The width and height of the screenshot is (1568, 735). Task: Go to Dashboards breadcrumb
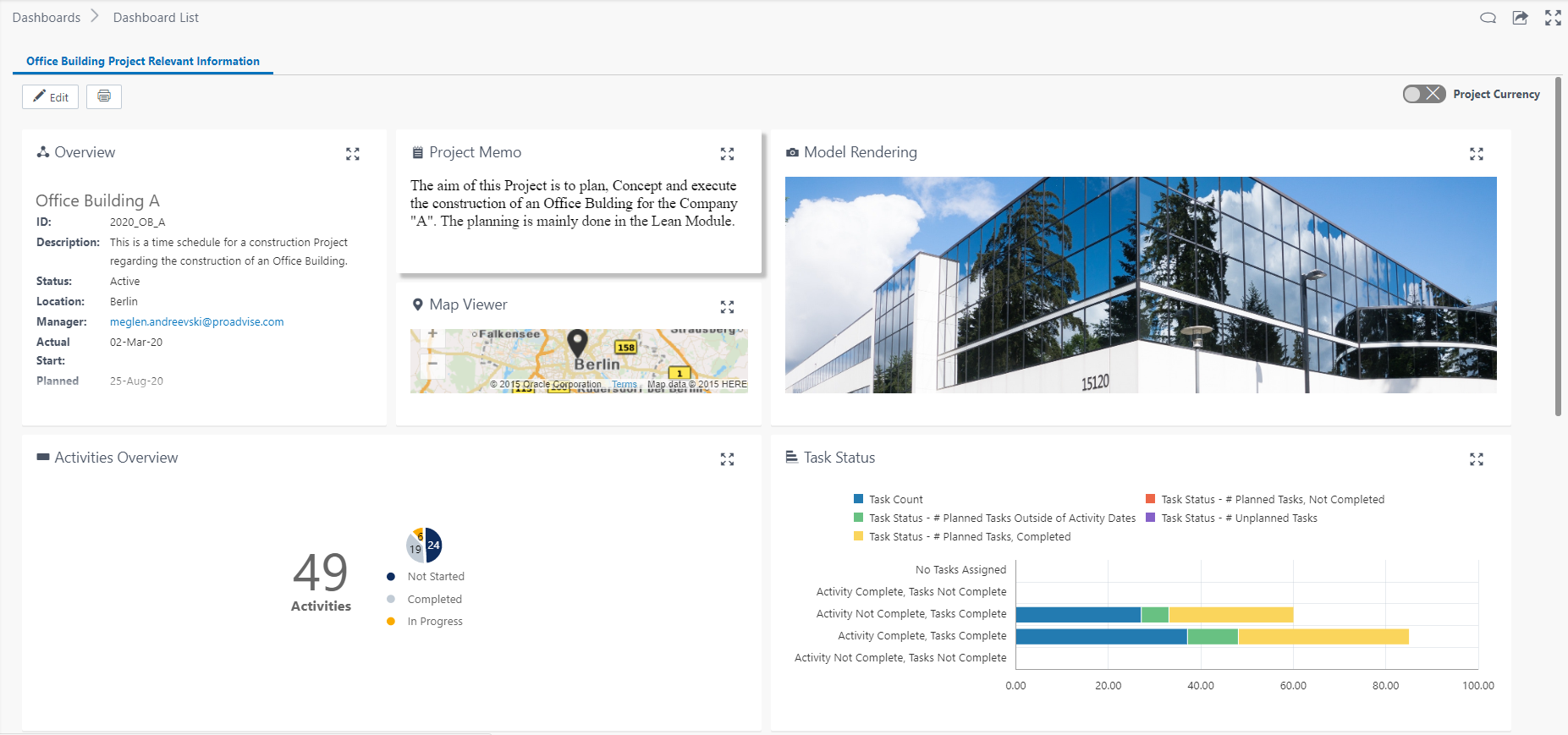click(x=47, y=18)
